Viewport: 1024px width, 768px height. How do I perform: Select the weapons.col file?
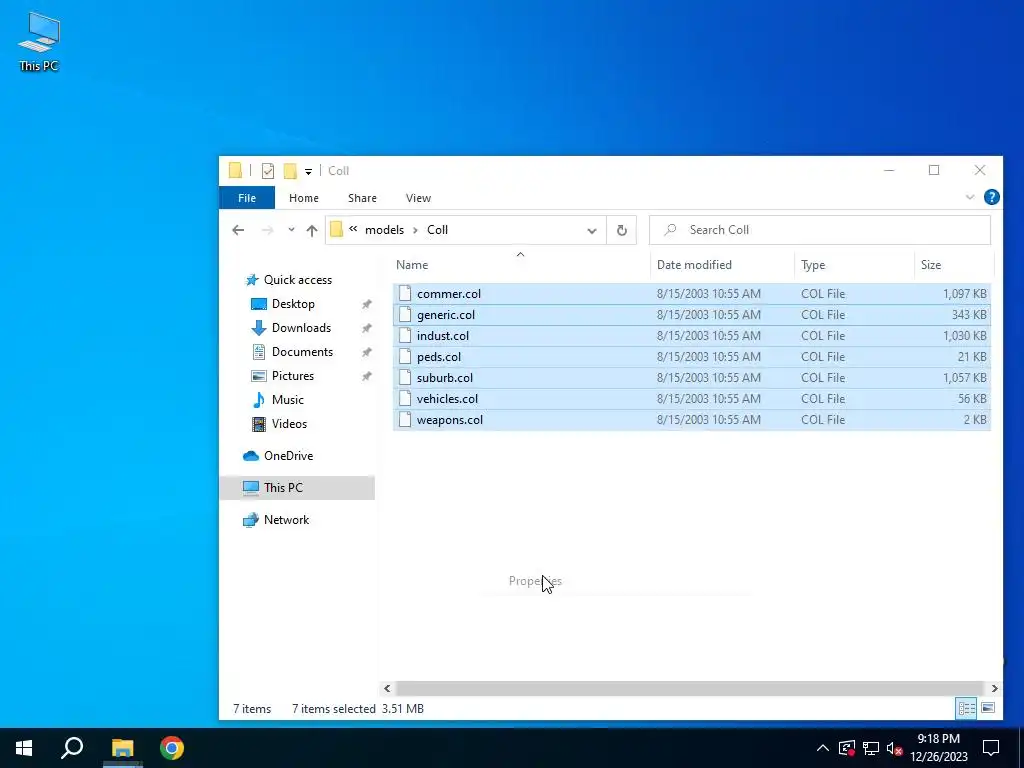[x=692, y=419]
